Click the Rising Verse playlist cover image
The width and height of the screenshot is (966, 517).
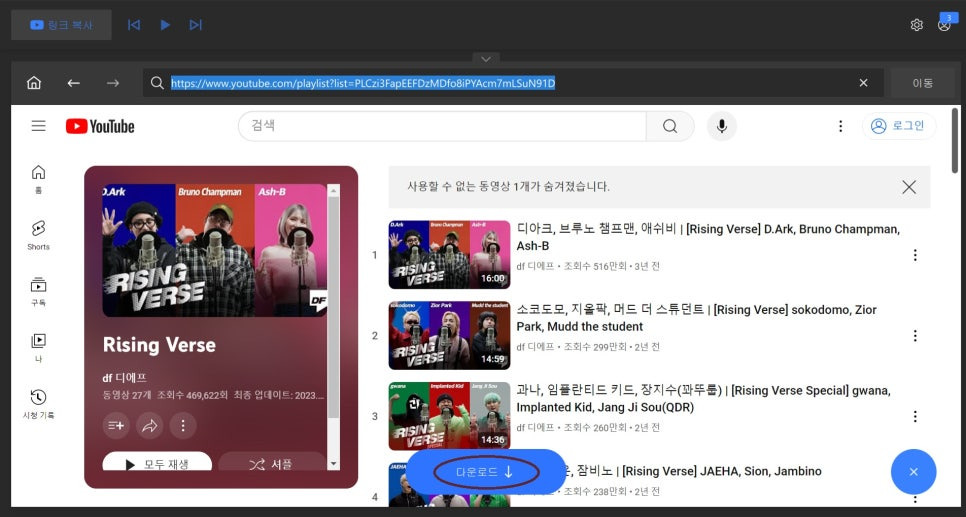click(214, 250)
